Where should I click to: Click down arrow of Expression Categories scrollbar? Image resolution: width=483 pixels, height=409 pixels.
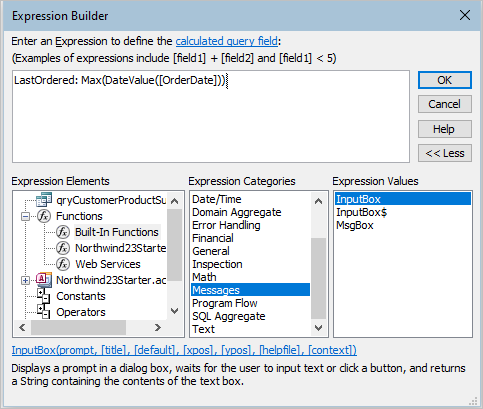(318, 328)
